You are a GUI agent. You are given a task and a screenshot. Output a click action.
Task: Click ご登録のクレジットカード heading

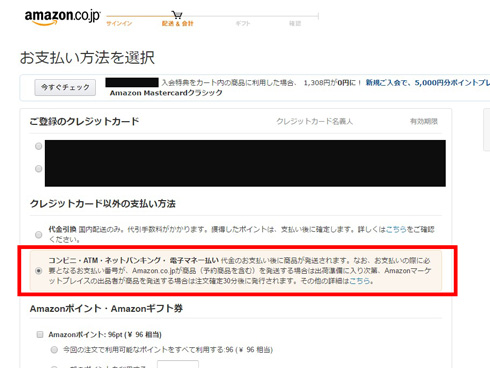tap(84, 121)
